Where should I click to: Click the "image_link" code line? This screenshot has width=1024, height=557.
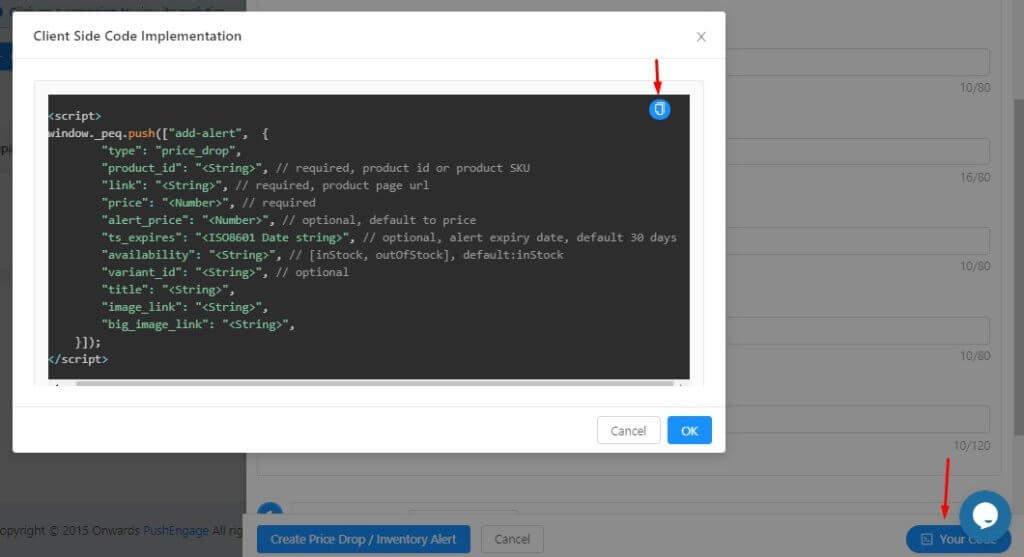tap(184, 307)
